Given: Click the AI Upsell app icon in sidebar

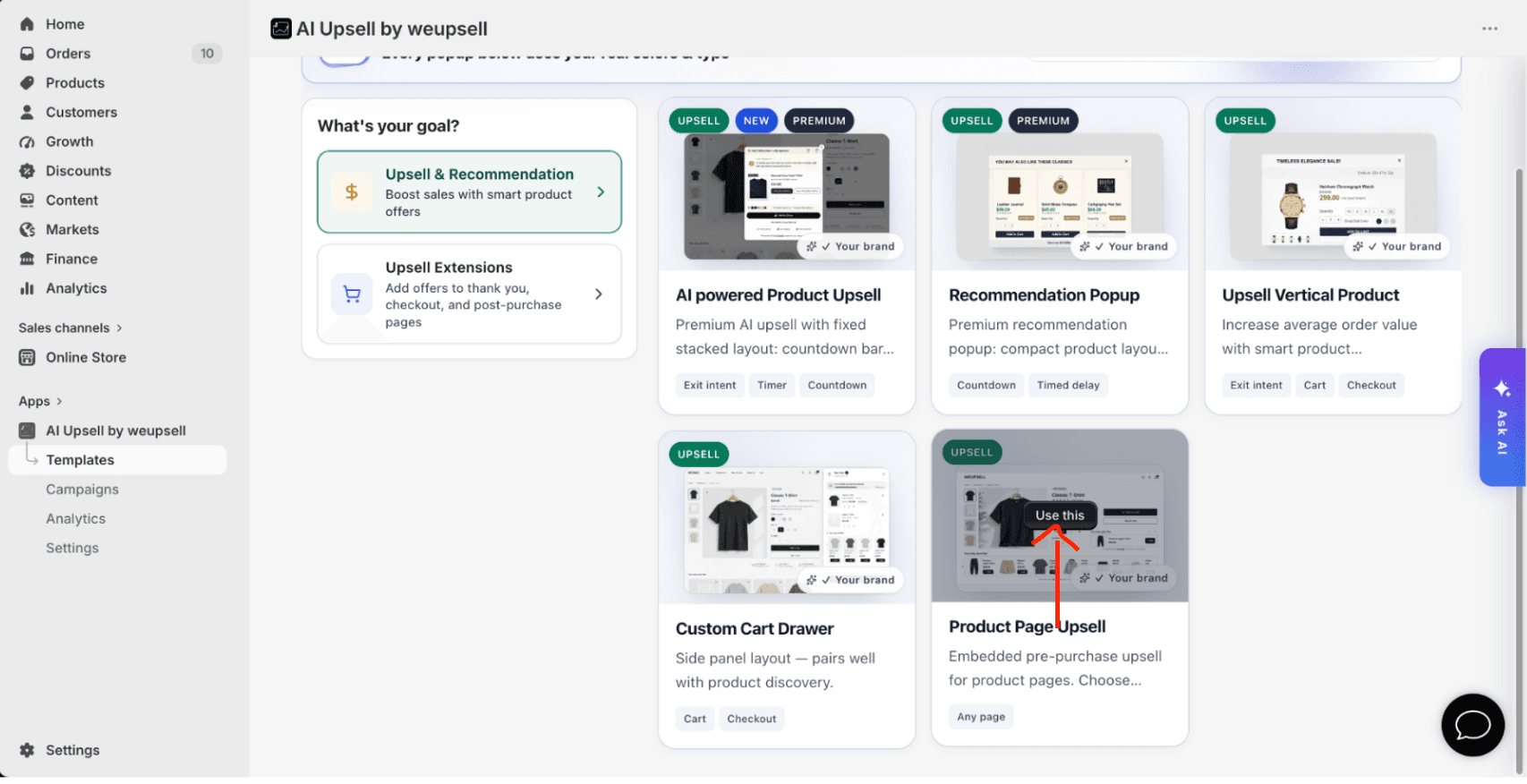Looking at the screenshot, I should click(x=27, y=431).
